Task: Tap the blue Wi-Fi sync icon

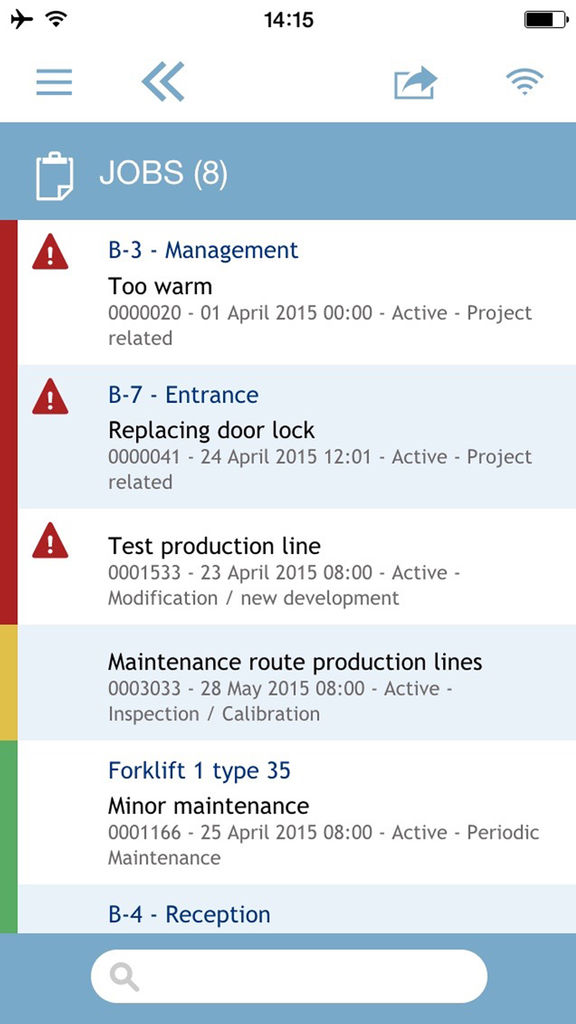Action: (524, 82)
